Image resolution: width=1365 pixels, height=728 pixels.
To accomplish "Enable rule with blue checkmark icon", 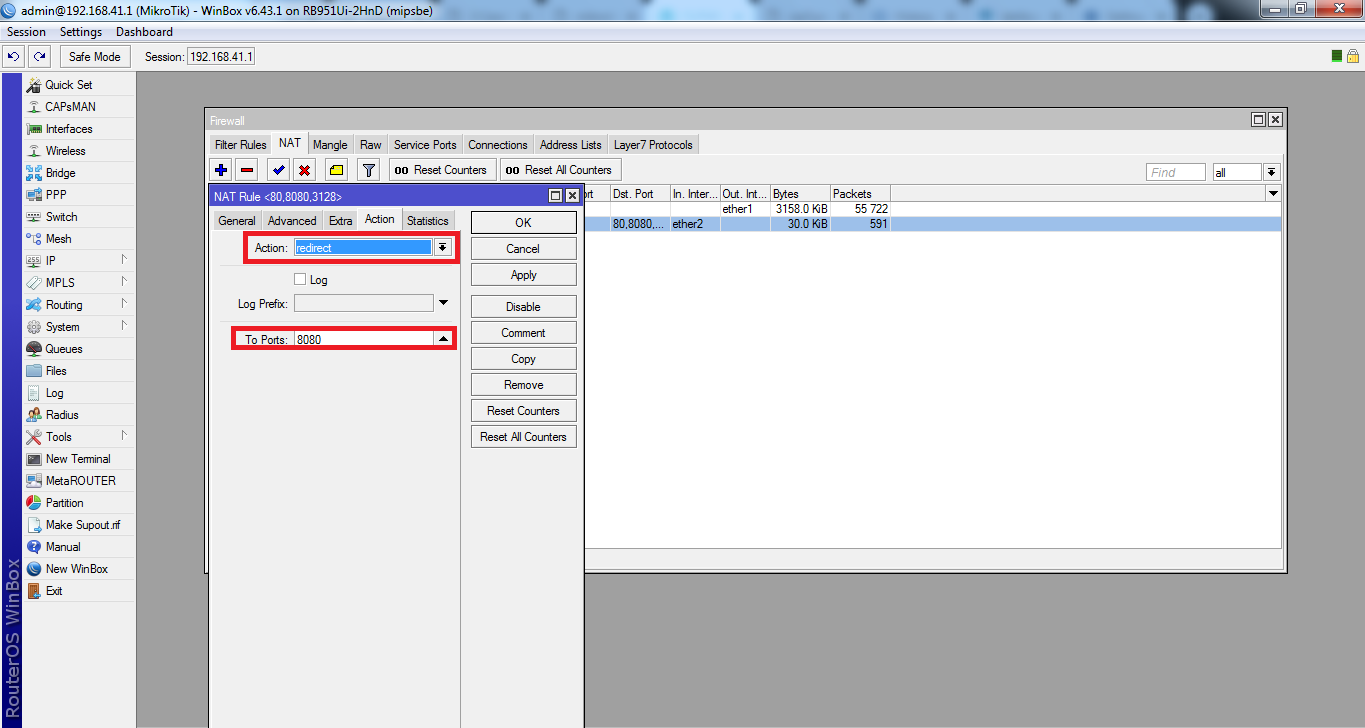I will click(x=279, y=170).
